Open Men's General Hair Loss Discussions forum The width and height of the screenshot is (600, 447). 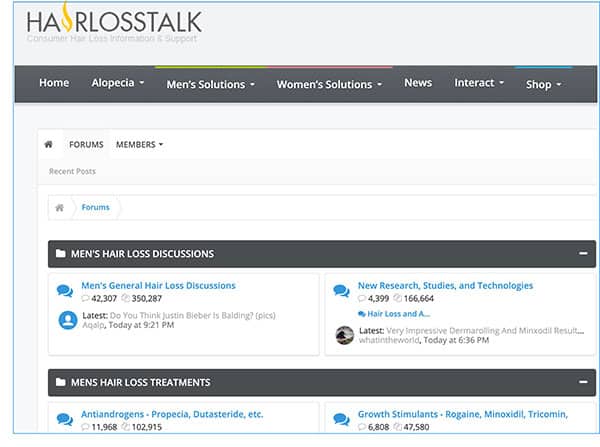point(158,285)
